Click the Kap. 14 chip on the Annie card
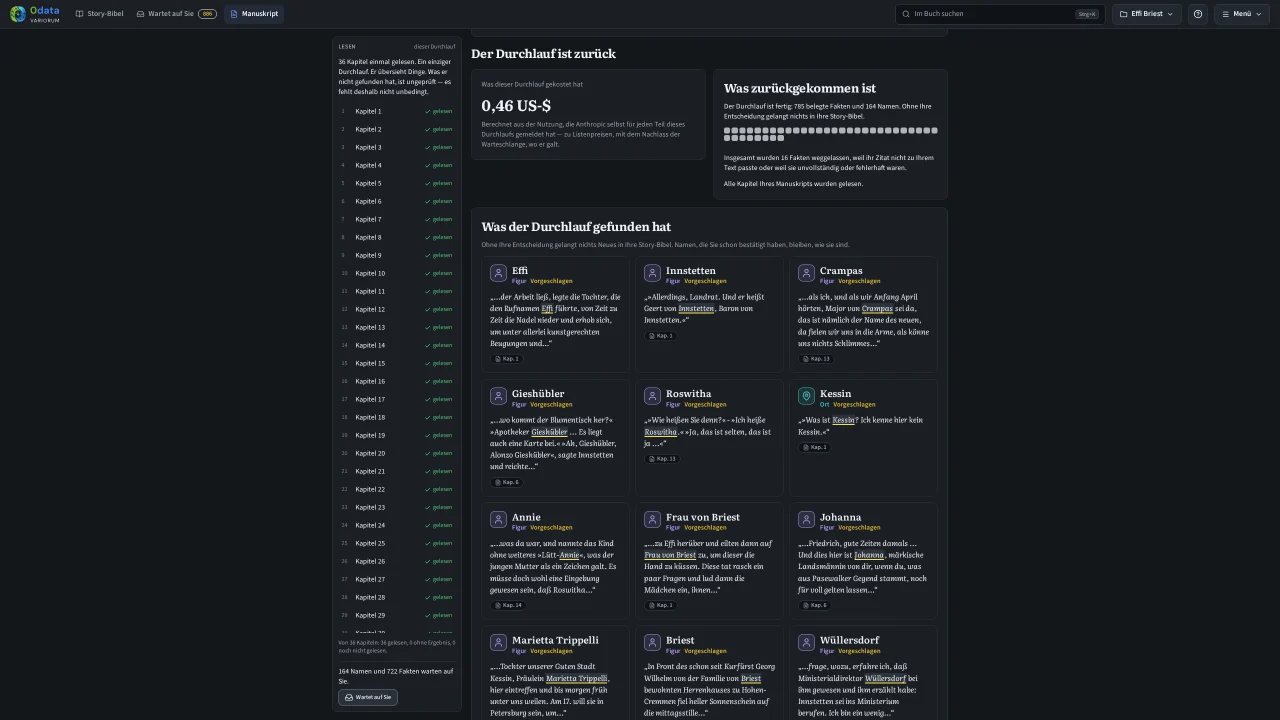This screenshot has width=1280, height=720. (x=507, y=605)
